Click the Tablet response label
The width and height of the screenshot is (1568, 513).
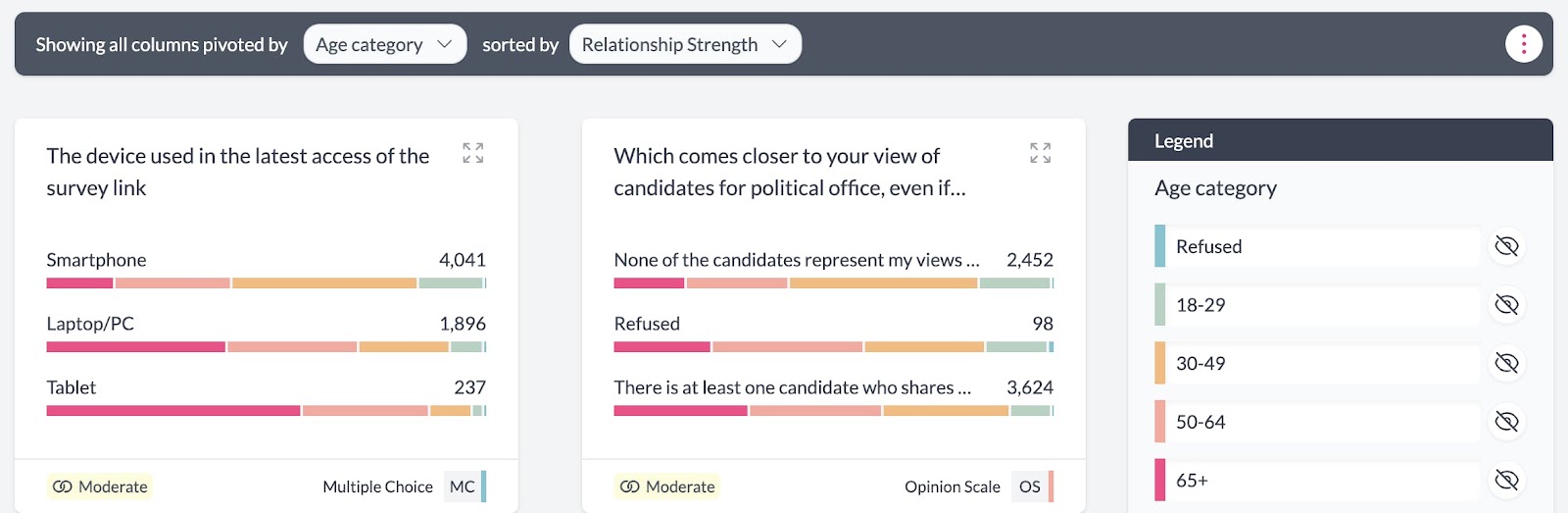click(72, 387)
